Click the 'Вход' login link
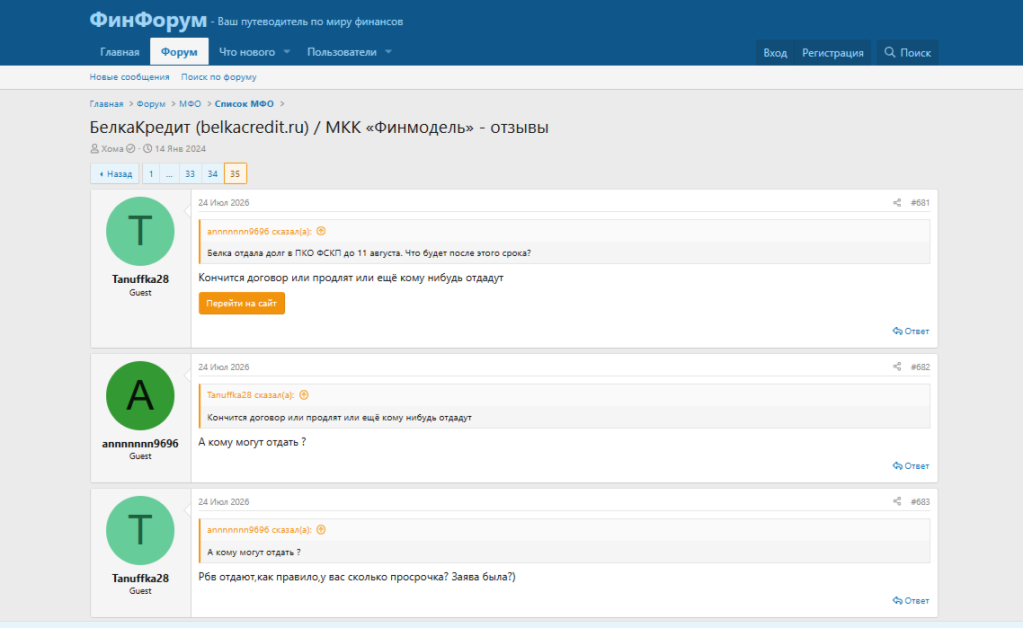The height and width of the screenshot is (628, 1023). pyautogui.click(x=775, y=53)
